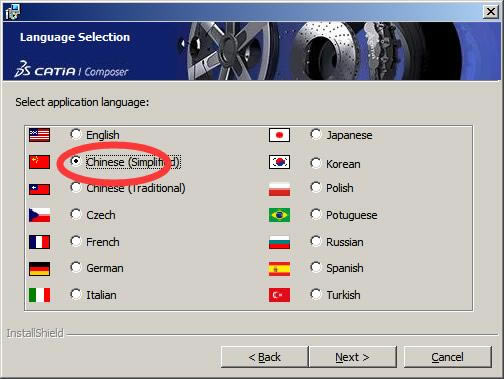Click the InstallShield label

tap(35, 333)
